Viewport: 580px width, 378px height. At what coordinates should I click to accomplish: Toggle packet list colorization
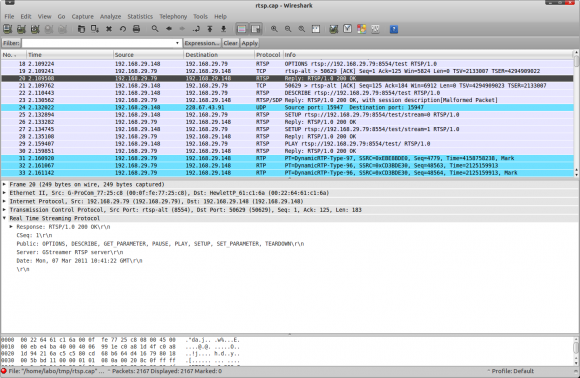point(242,29)
